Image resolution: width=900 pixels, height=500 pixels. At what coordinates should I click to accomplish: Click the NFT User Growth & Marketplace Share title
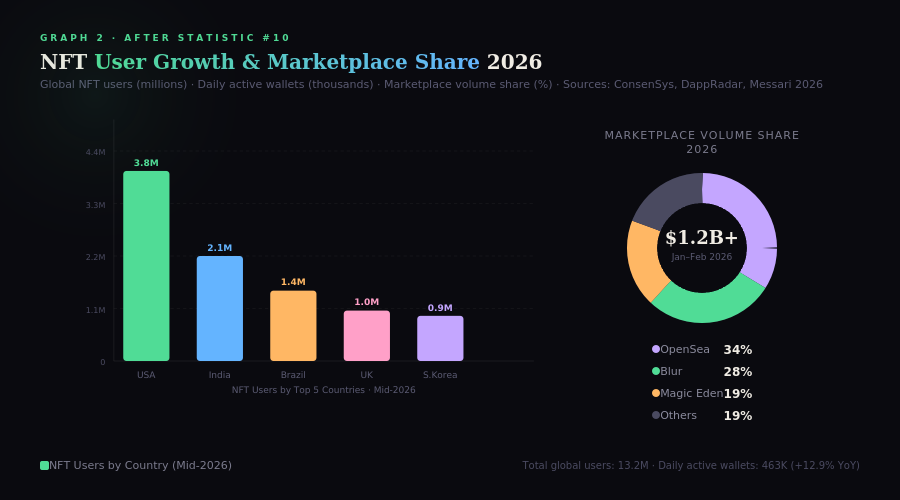[291, 62]
